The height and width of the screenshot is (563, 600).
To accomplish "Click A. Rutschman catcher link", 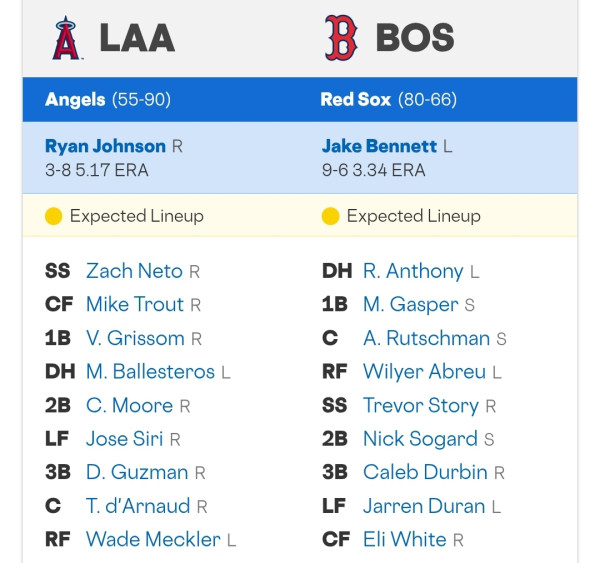I will (x=427, y=338).
